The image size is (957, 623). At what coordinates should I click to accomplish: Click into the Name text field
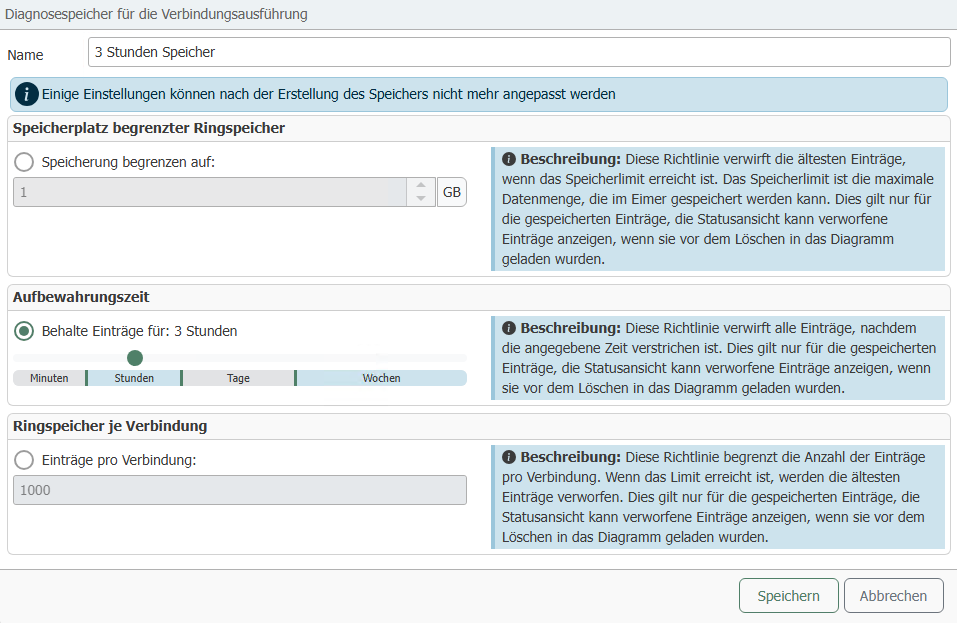coord(518,52)
